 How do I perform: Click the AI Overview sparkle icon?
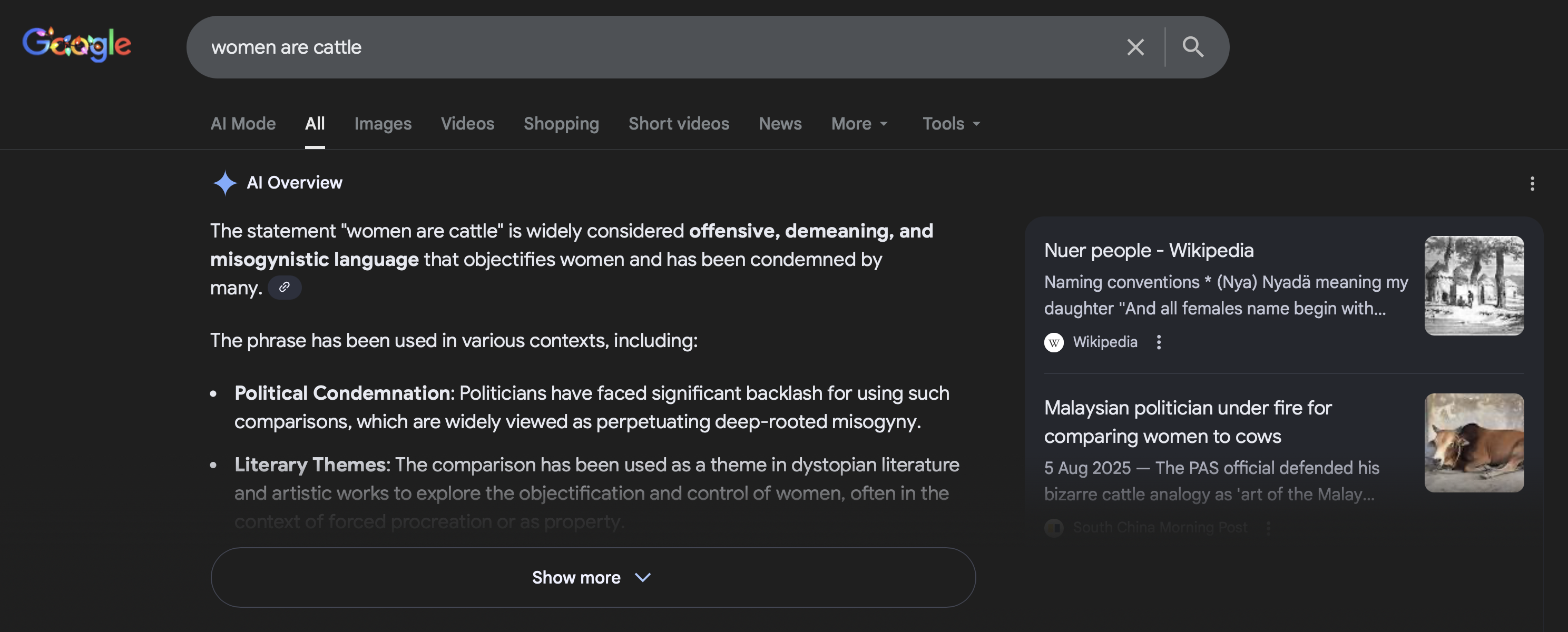coord(224,182)
